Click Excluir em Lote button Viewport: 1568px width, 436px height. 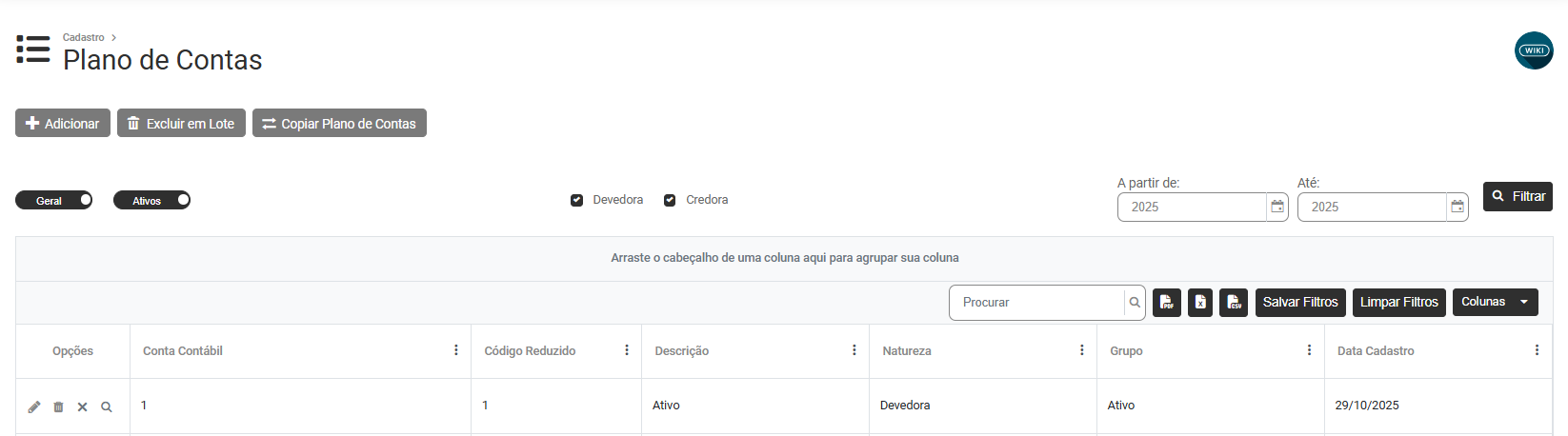point(181,124)
